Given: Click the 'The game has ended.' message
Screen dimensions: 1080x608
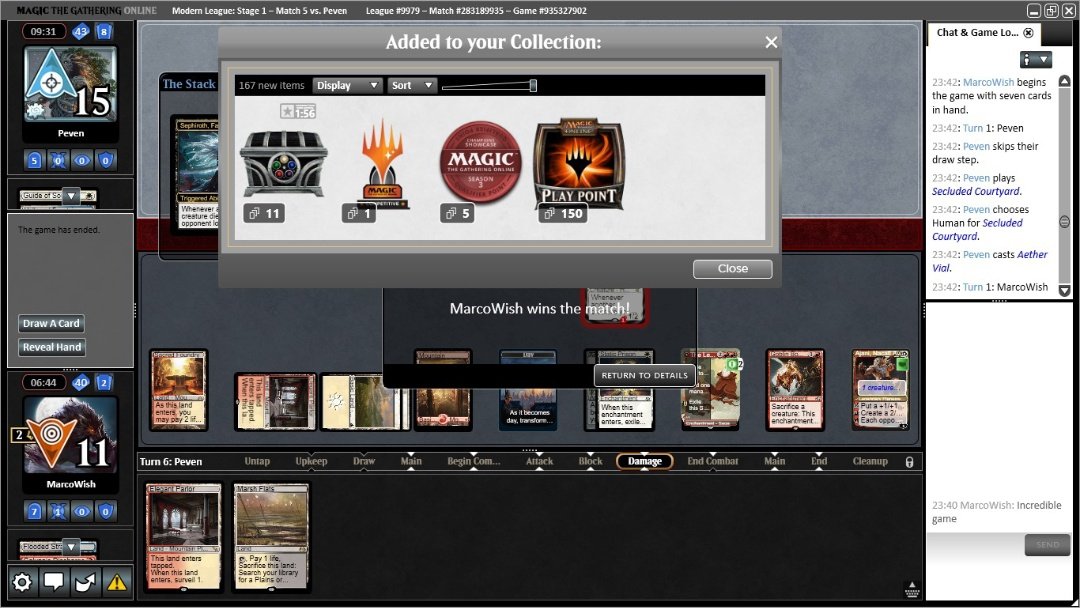Looking at the screenshot, I should (x=59, y=230).
